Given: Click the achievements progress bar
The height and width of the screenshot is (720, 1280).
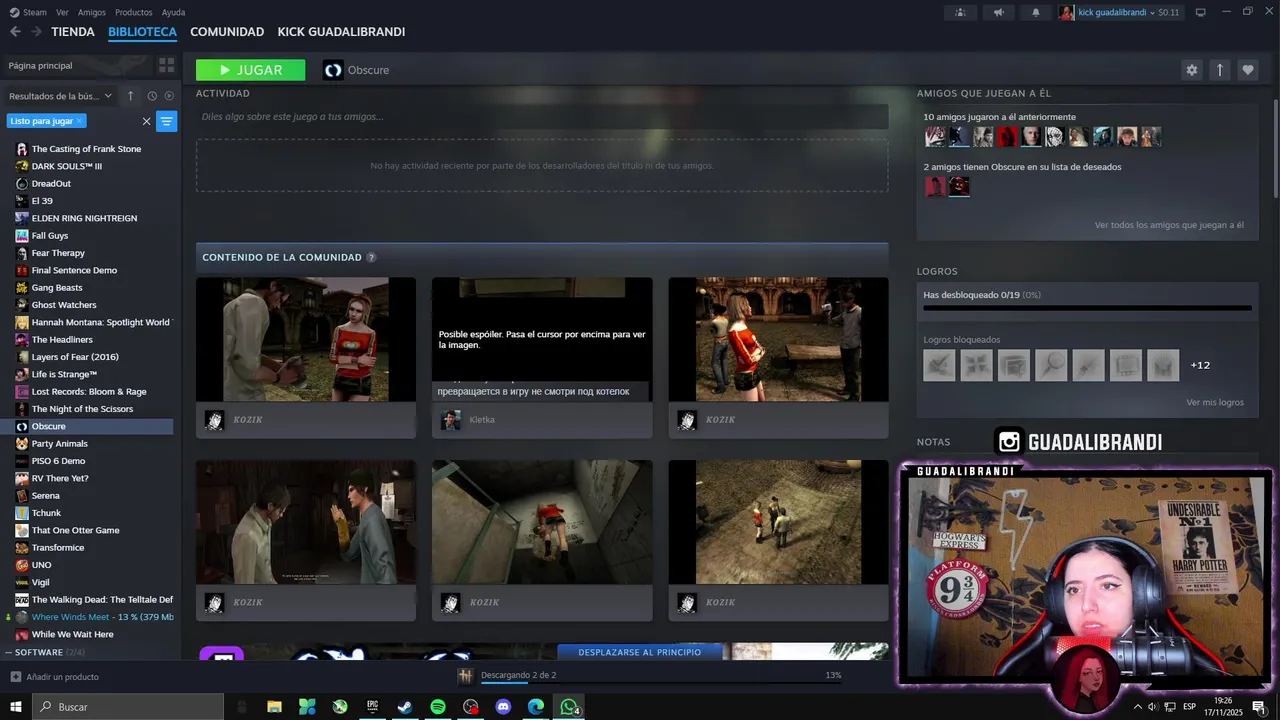Looking at the screenshot, I should [1087, 308].
